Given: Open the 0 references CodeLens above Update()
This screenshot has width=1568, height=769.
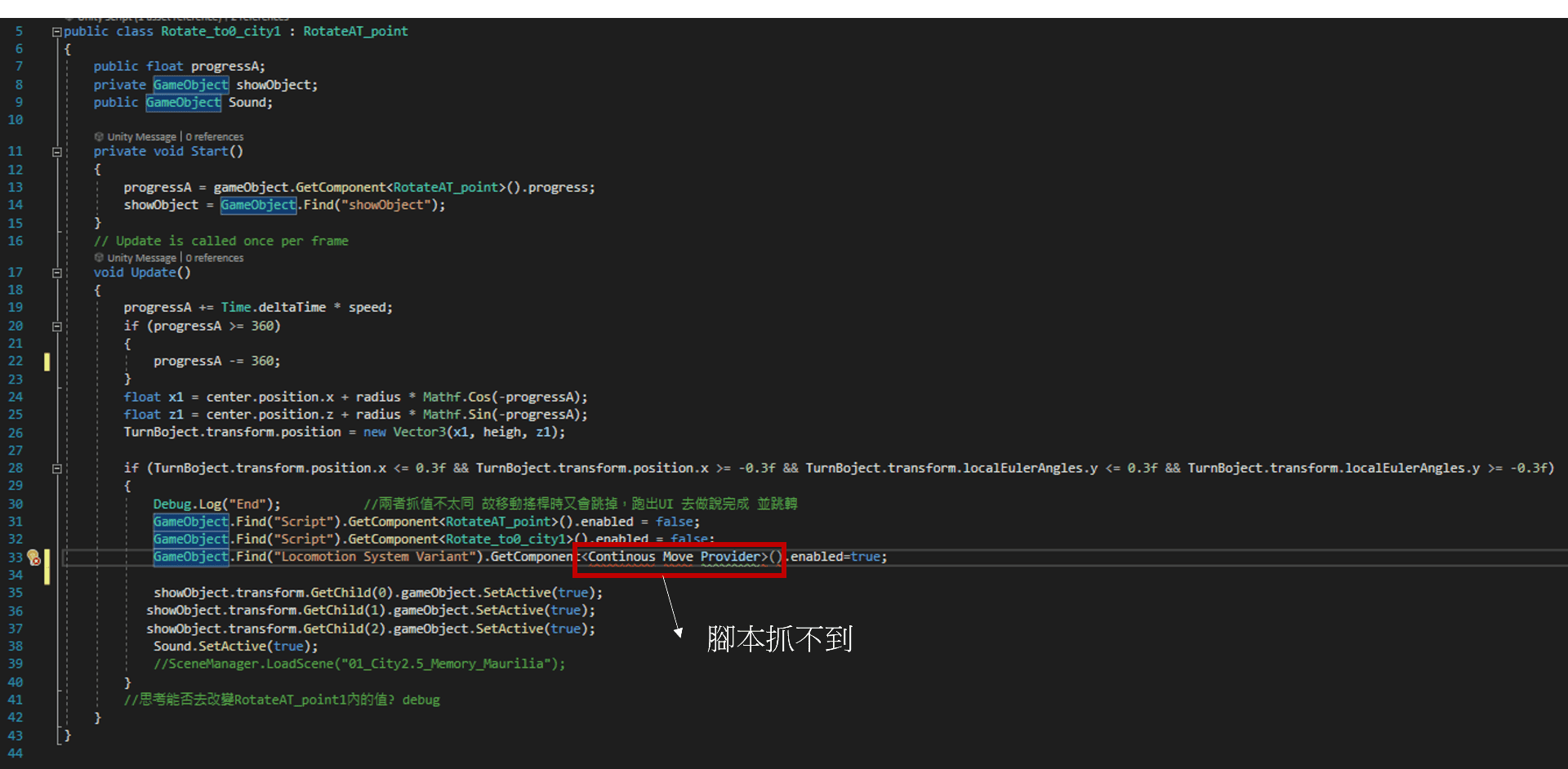Looking at the screenshot, I should [x=214, y=257].
